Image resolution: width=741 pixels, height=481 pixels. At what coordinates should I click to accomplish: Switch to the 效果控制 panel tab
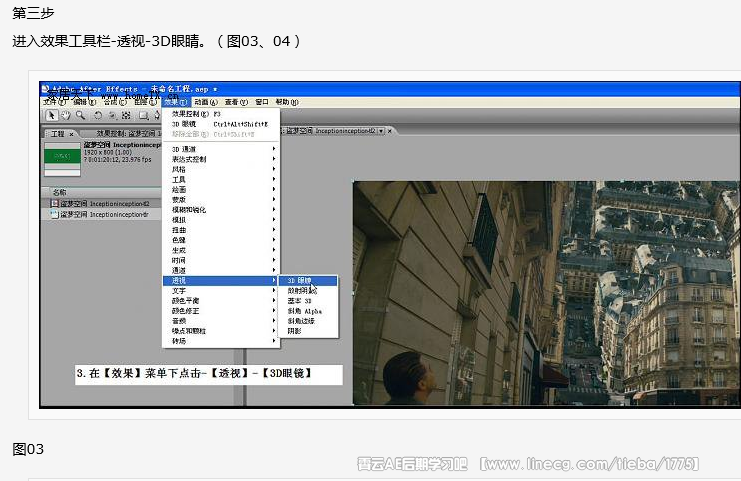(129, 134)
